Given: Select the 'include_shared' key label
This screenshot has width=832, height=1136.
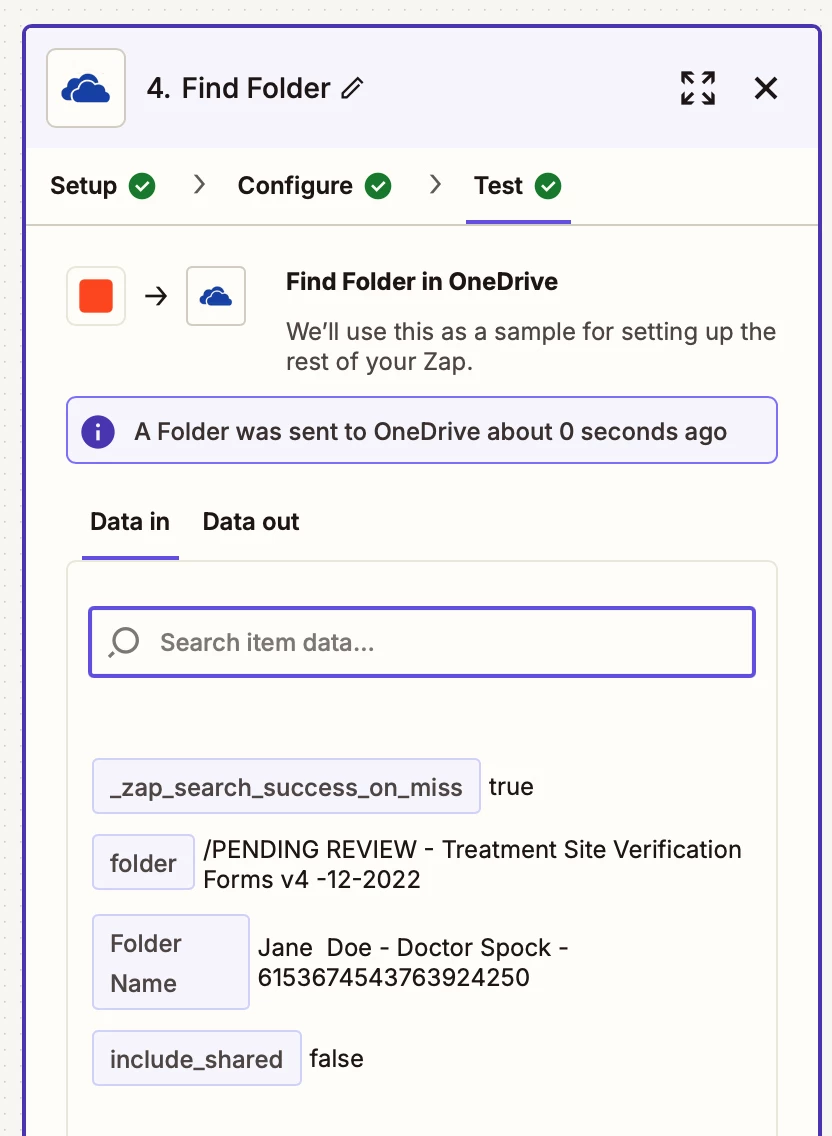Looking at the screenshot, I should point(196,1058).
